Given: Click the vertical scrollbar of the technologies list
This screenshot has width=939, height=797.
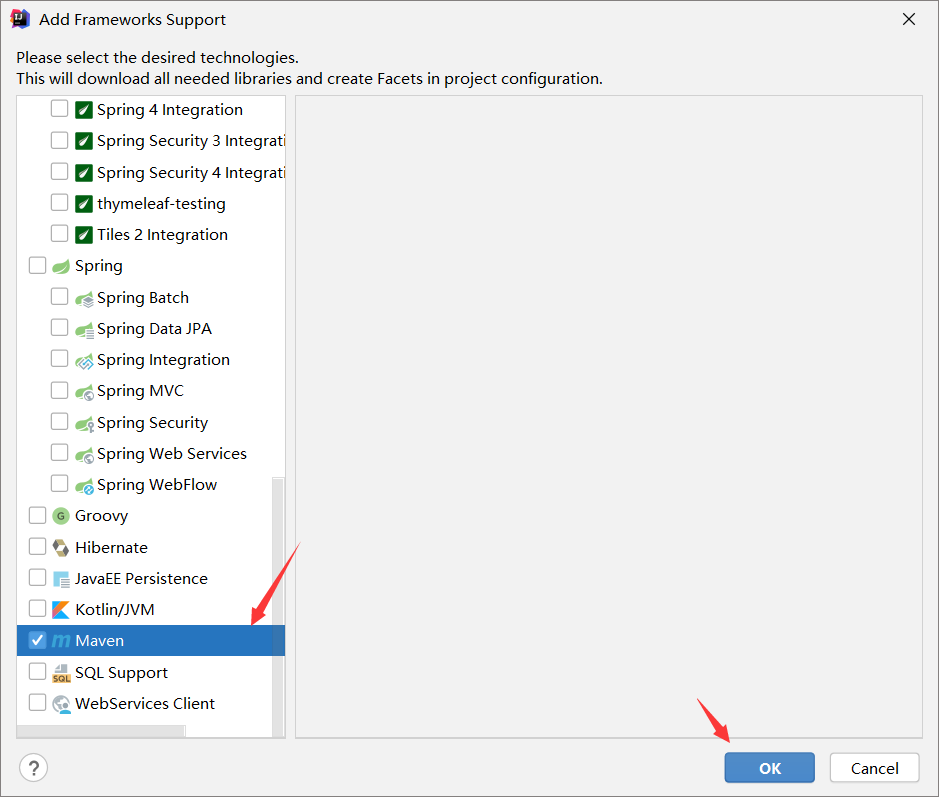Looking at the screenshot, I should [x=278, y=607].
